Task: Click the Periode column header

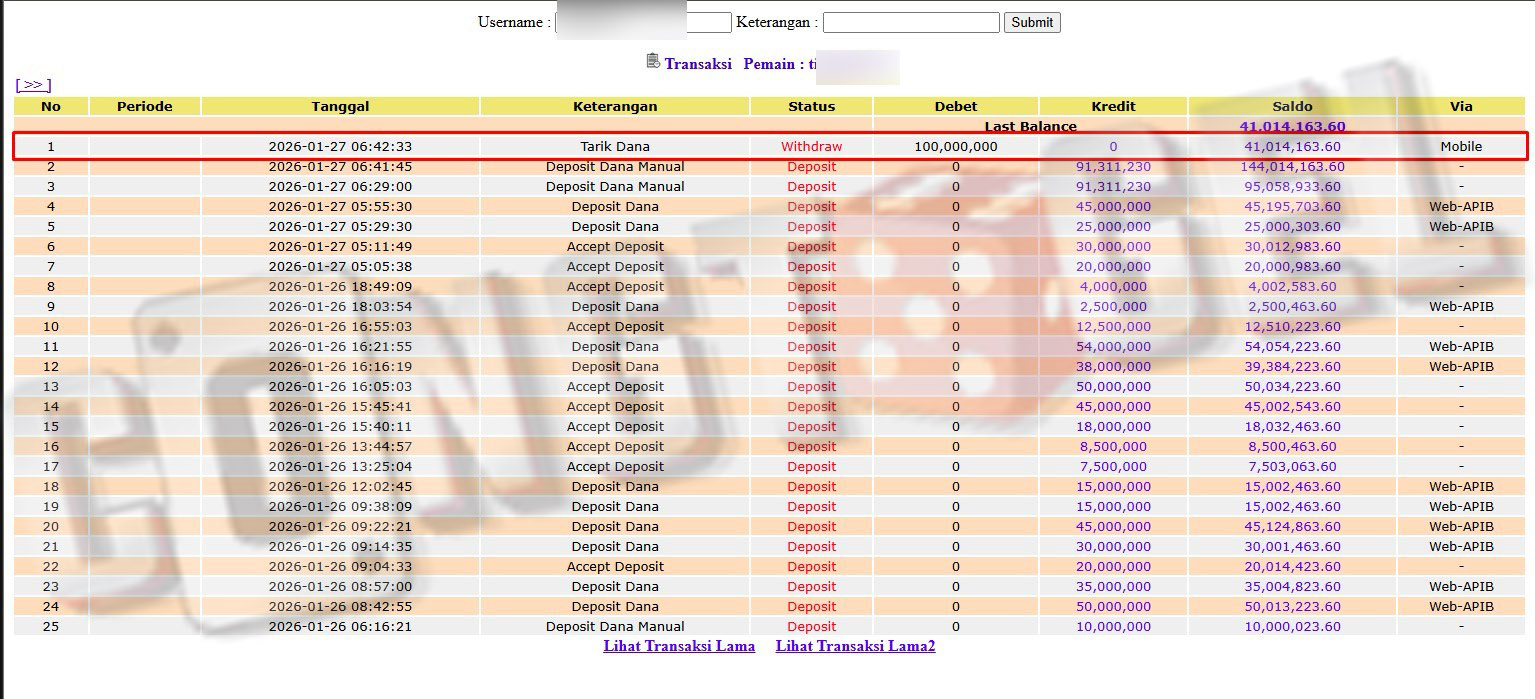Action: (x=144, y=106)
